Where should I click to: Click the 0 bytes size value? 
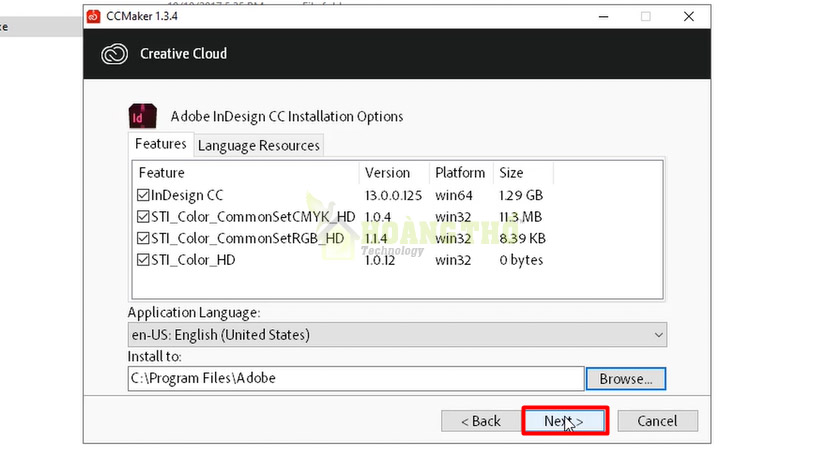(521, 260)
